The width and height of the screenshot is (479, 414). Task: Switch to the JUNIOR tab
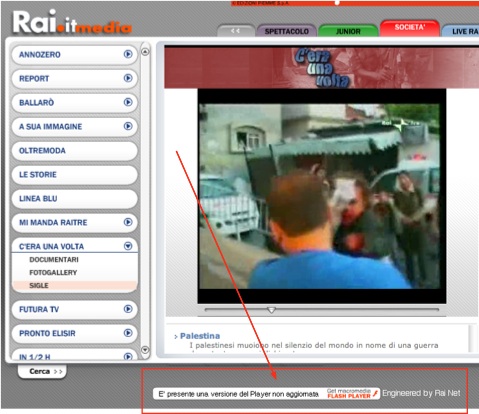coord(348,31)
